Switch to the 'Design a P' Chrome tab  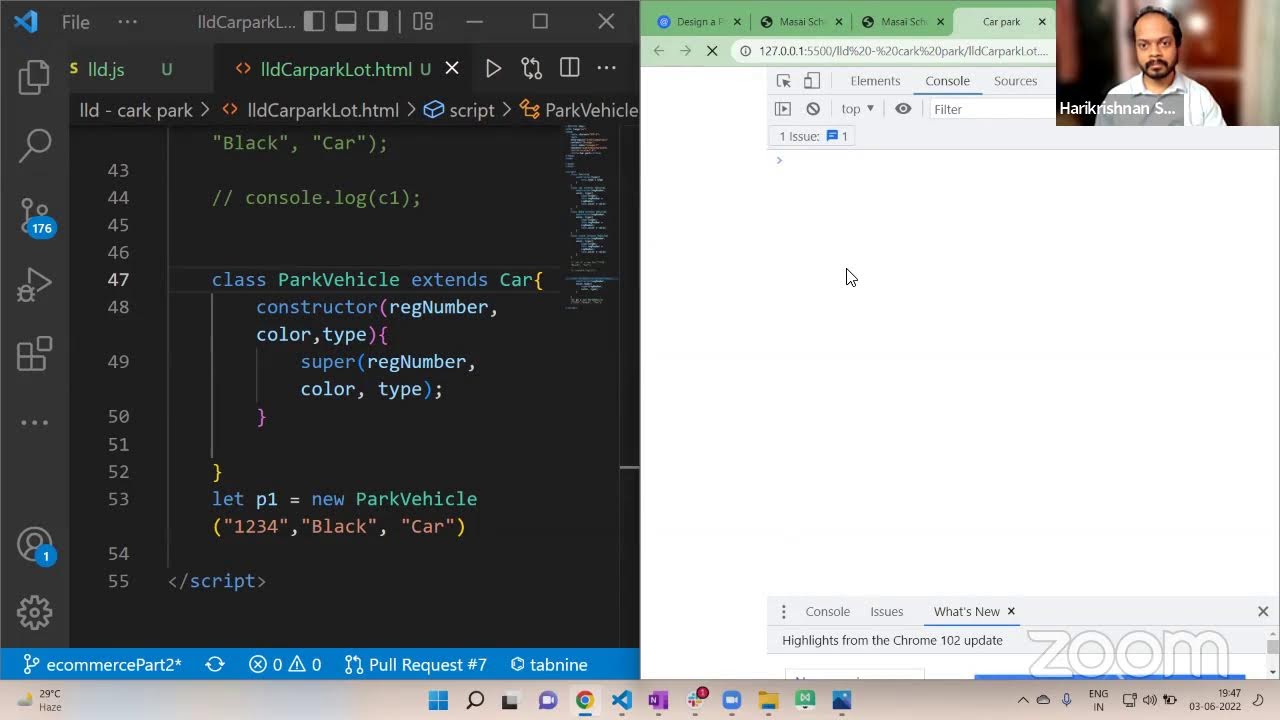[x=699, y=22]
